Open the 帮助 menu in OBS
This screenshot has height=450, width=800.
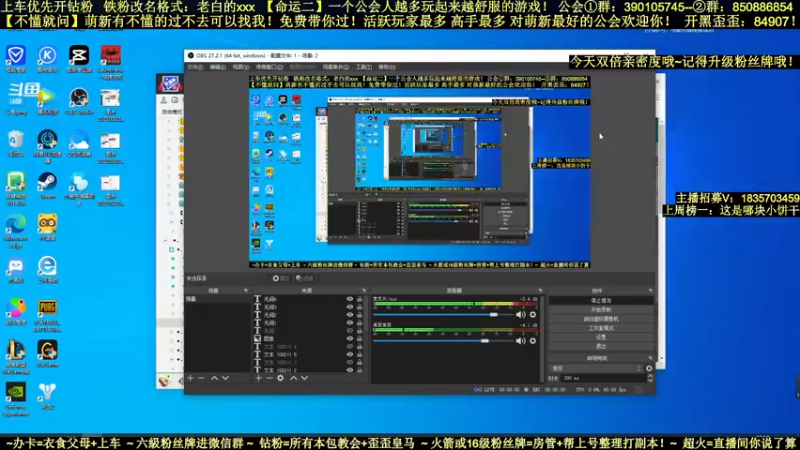[x=387, y=67]
